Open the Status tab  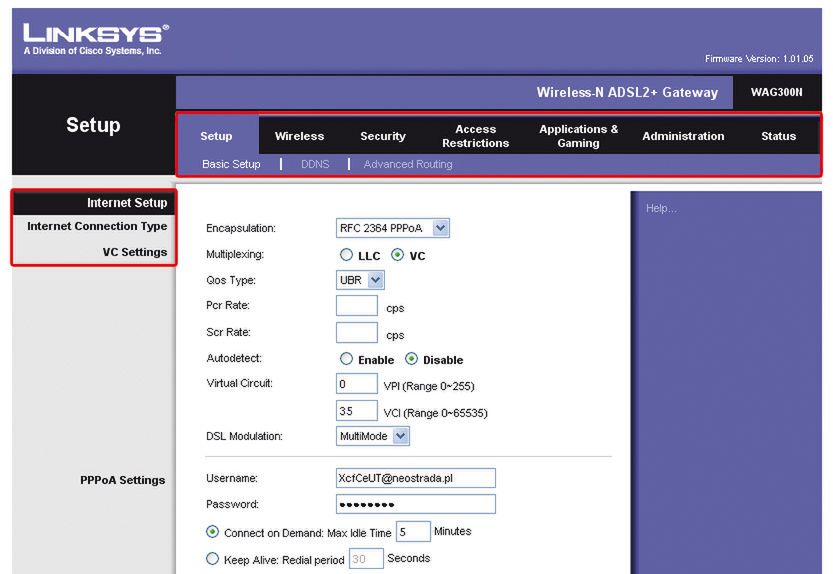tap(778, 136)
